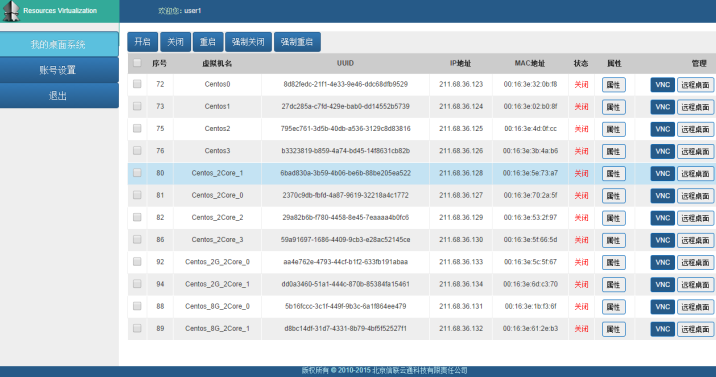Click the 强制重启 force restart button

click(x=297, y=42)
